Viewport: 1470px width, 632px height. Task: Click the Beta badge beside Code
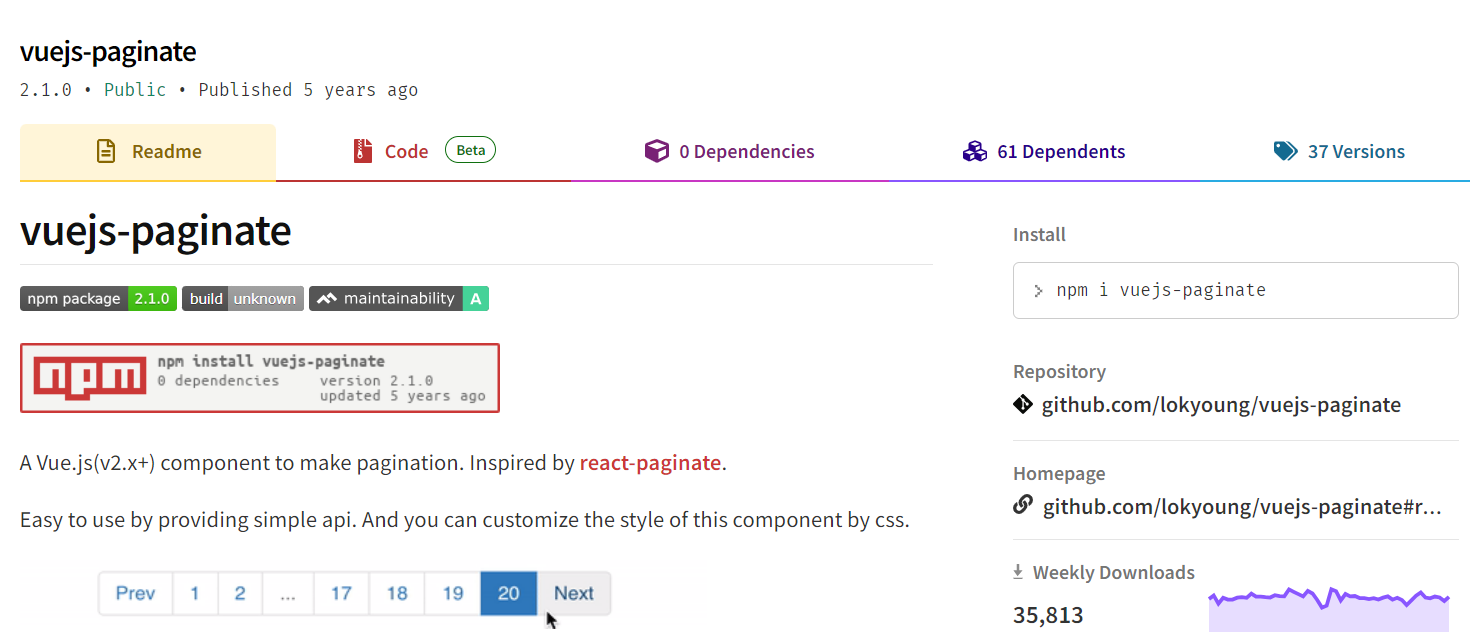470,151
